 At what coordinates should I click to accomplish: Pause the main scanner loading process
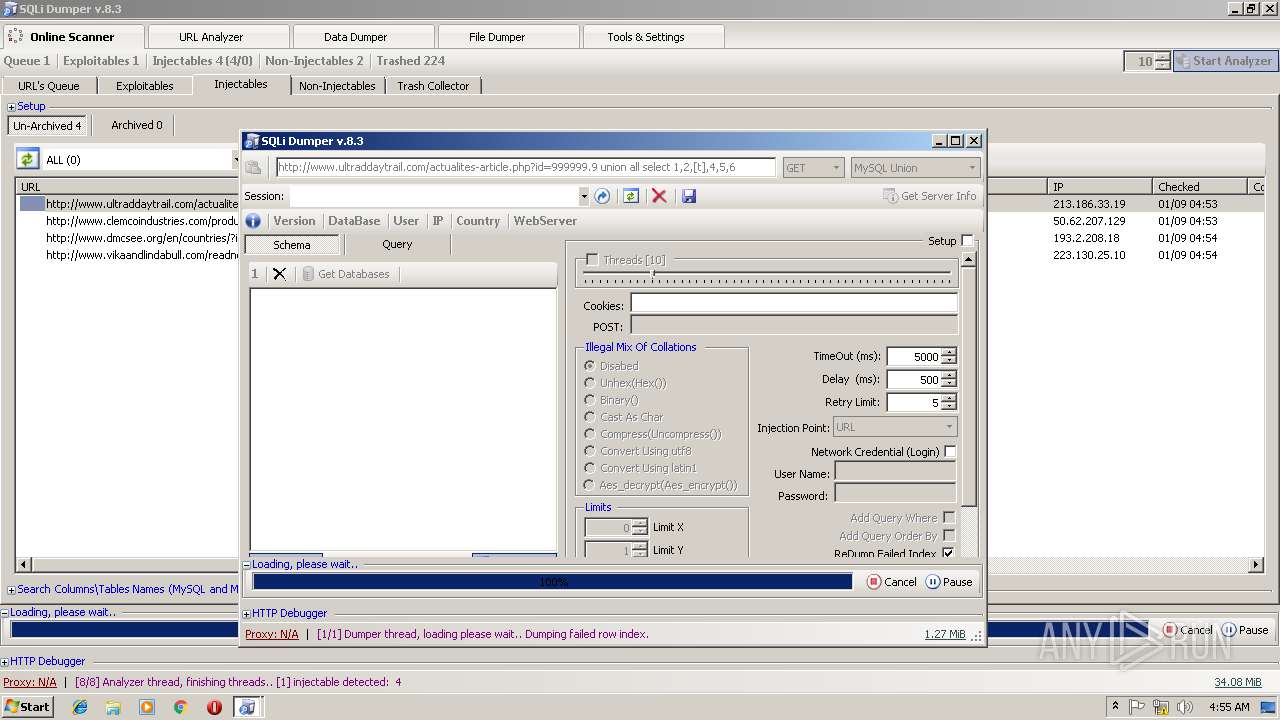point(1245,630)
